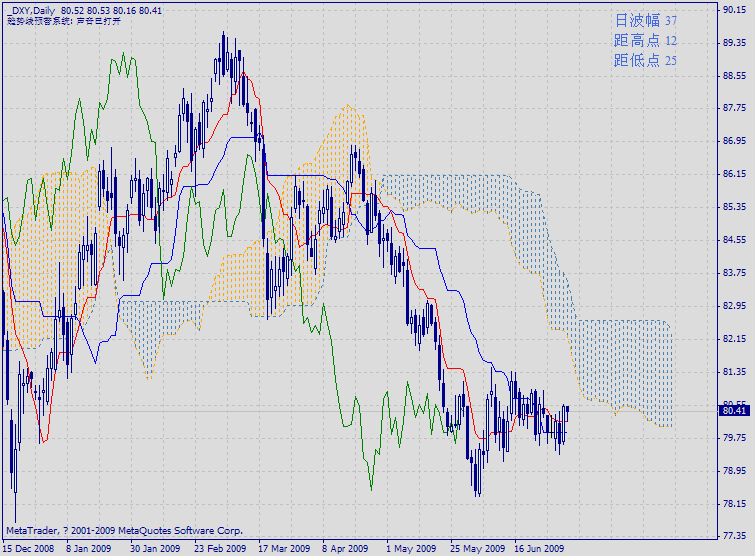Screen dimensions: 755x556
Task: Click the _DXY,Daily chart title
Action: coord(30,9)
